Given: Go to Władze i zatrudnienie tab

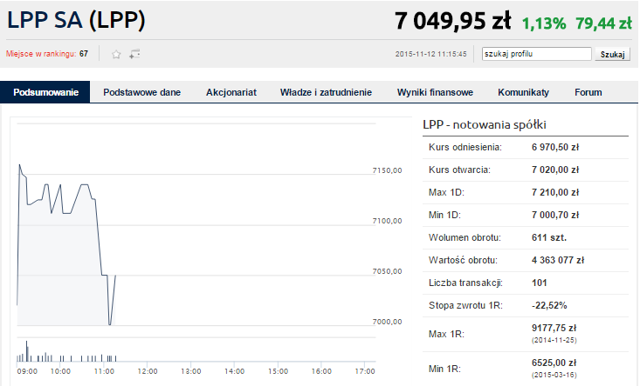Looking at the screenshot, I should tap(326, 92).
